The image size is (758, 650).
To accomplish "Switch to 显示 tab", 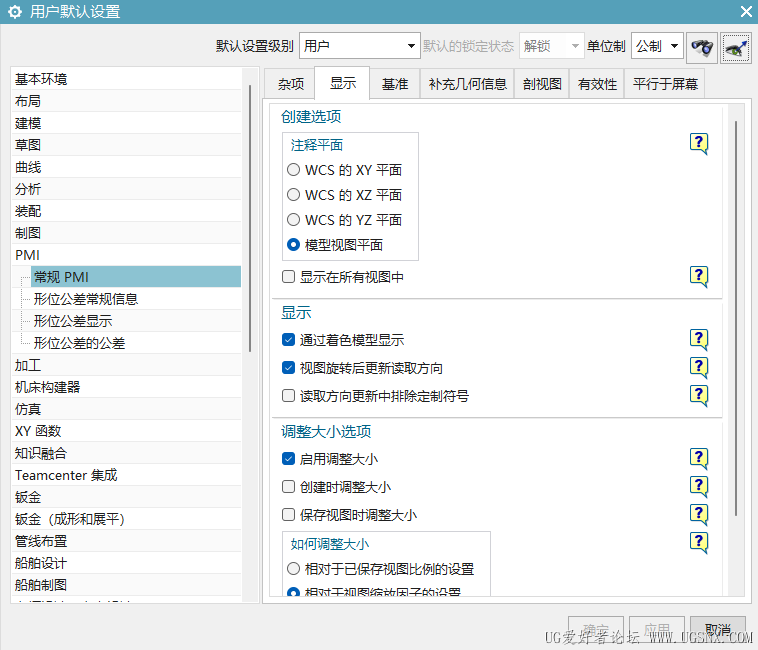I will (343, 83).
